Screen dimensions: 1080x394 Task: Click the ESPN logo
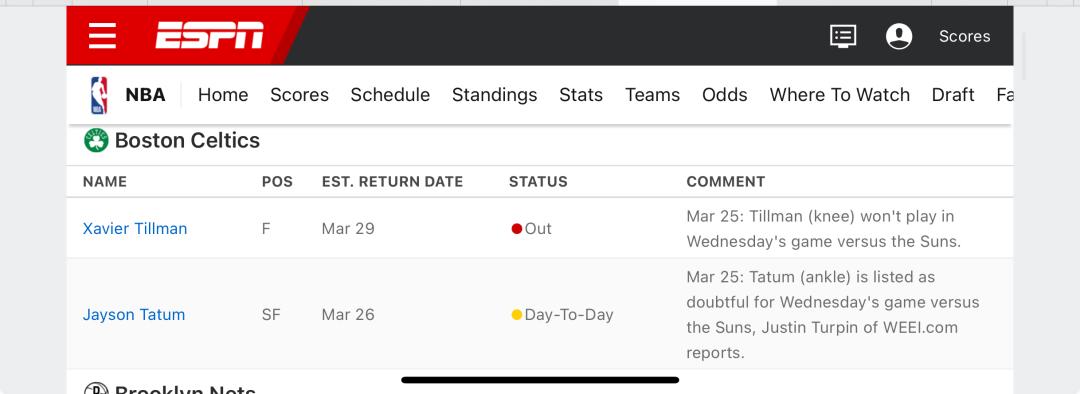[x=209, y=35]
